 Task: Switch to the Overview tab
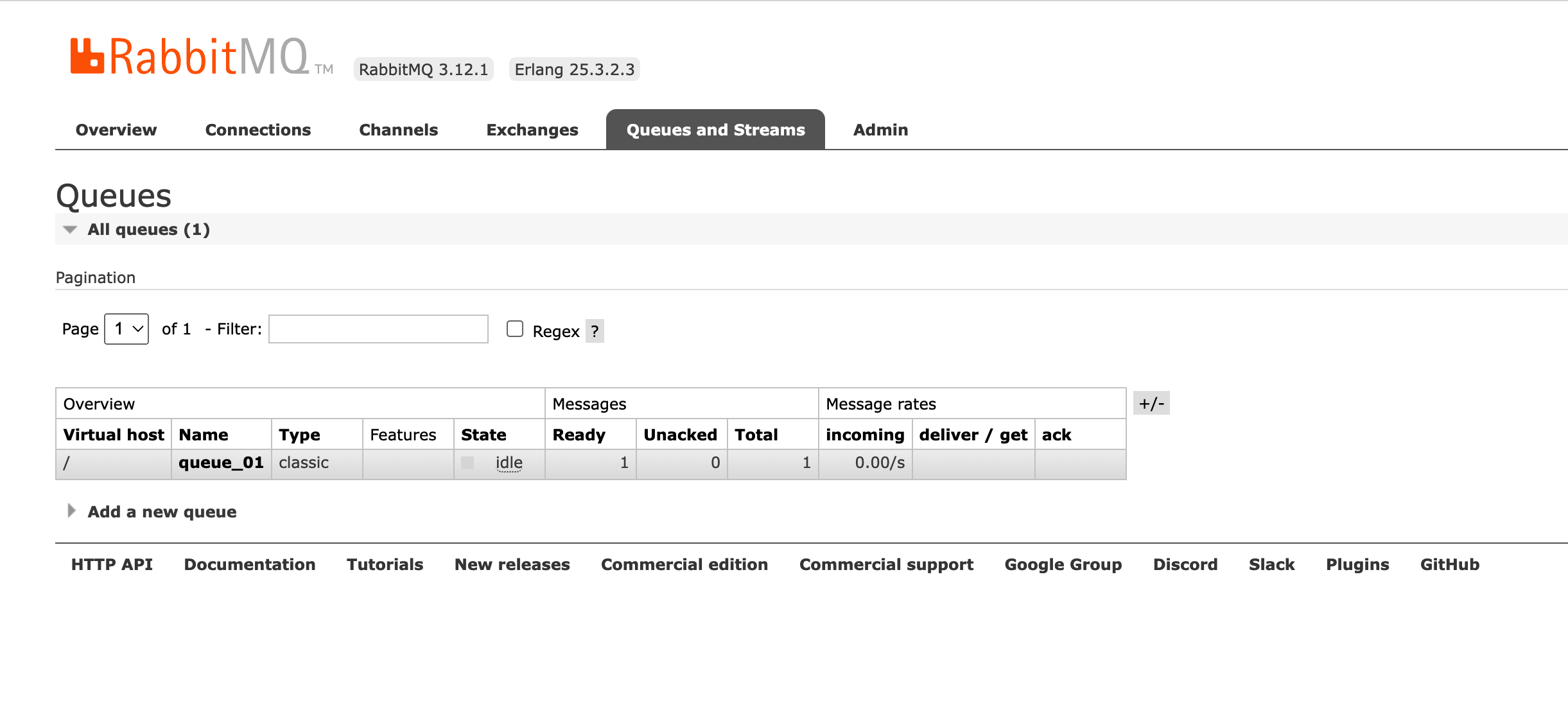coord(116,130)
